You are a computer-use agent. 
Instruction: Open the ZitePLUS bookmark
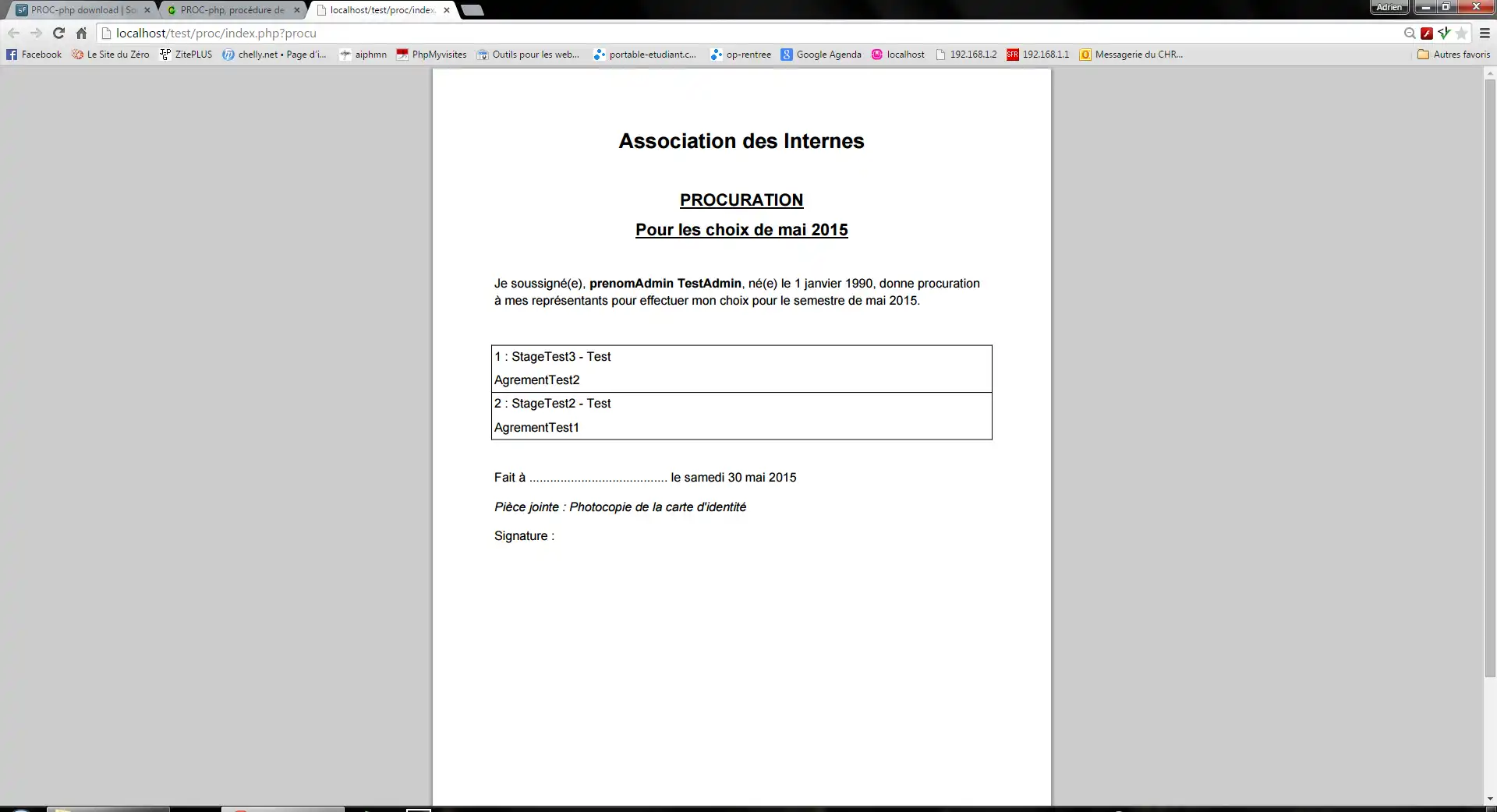point(186,55)
